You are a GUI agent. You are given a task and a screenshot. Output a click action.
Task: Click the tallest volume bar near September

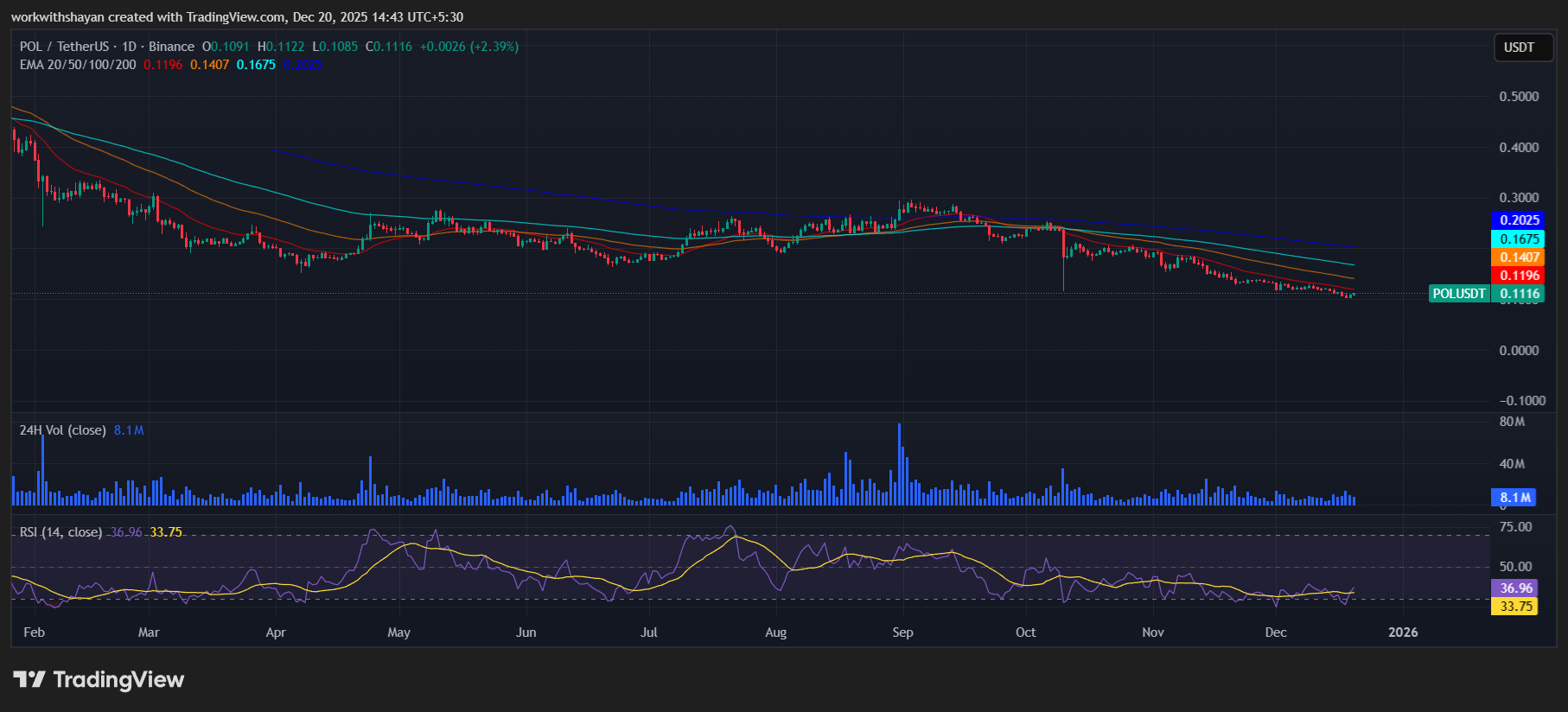click(x=899, y=464)
